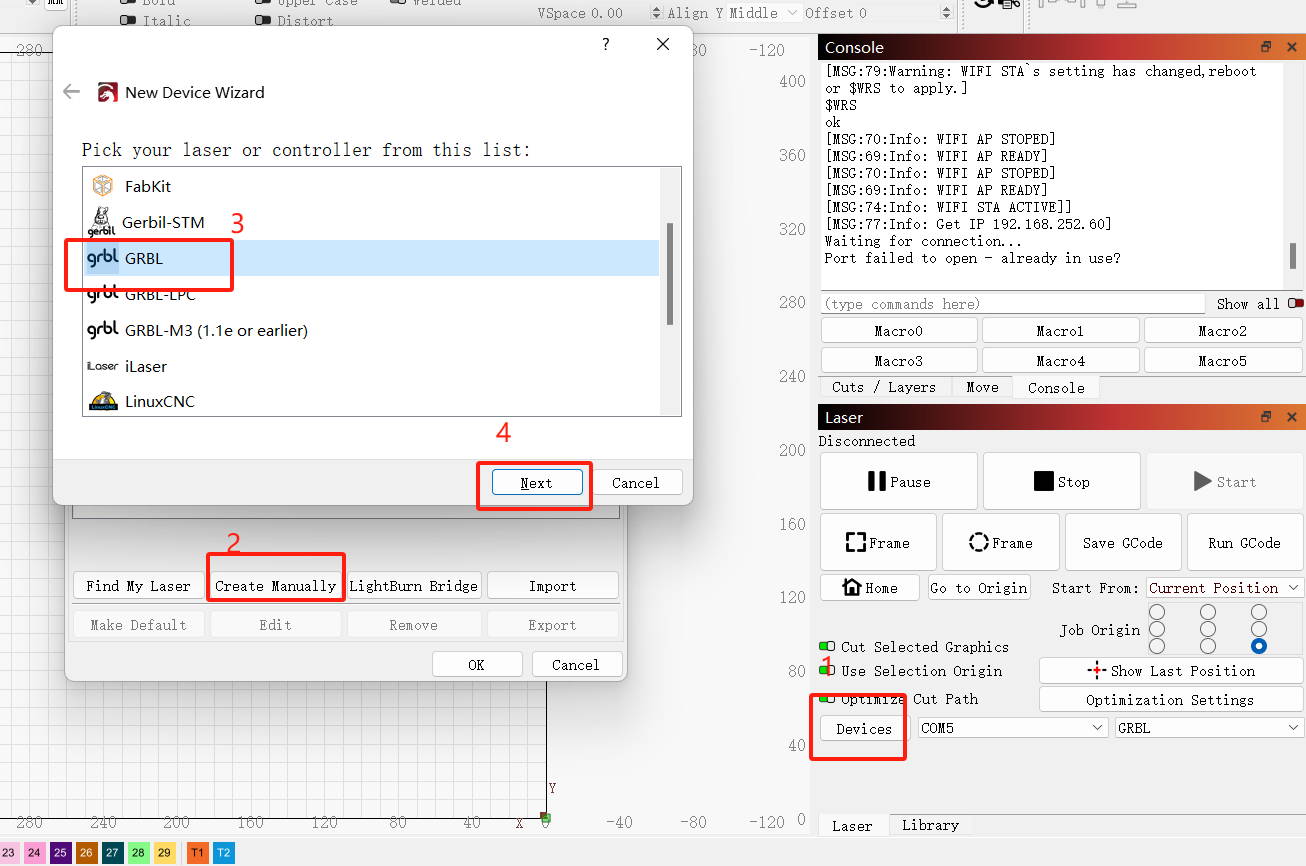Screen dimensions: 1306x866
Task: Toggle Use Selection Origin switch
Action: [827, 671]
